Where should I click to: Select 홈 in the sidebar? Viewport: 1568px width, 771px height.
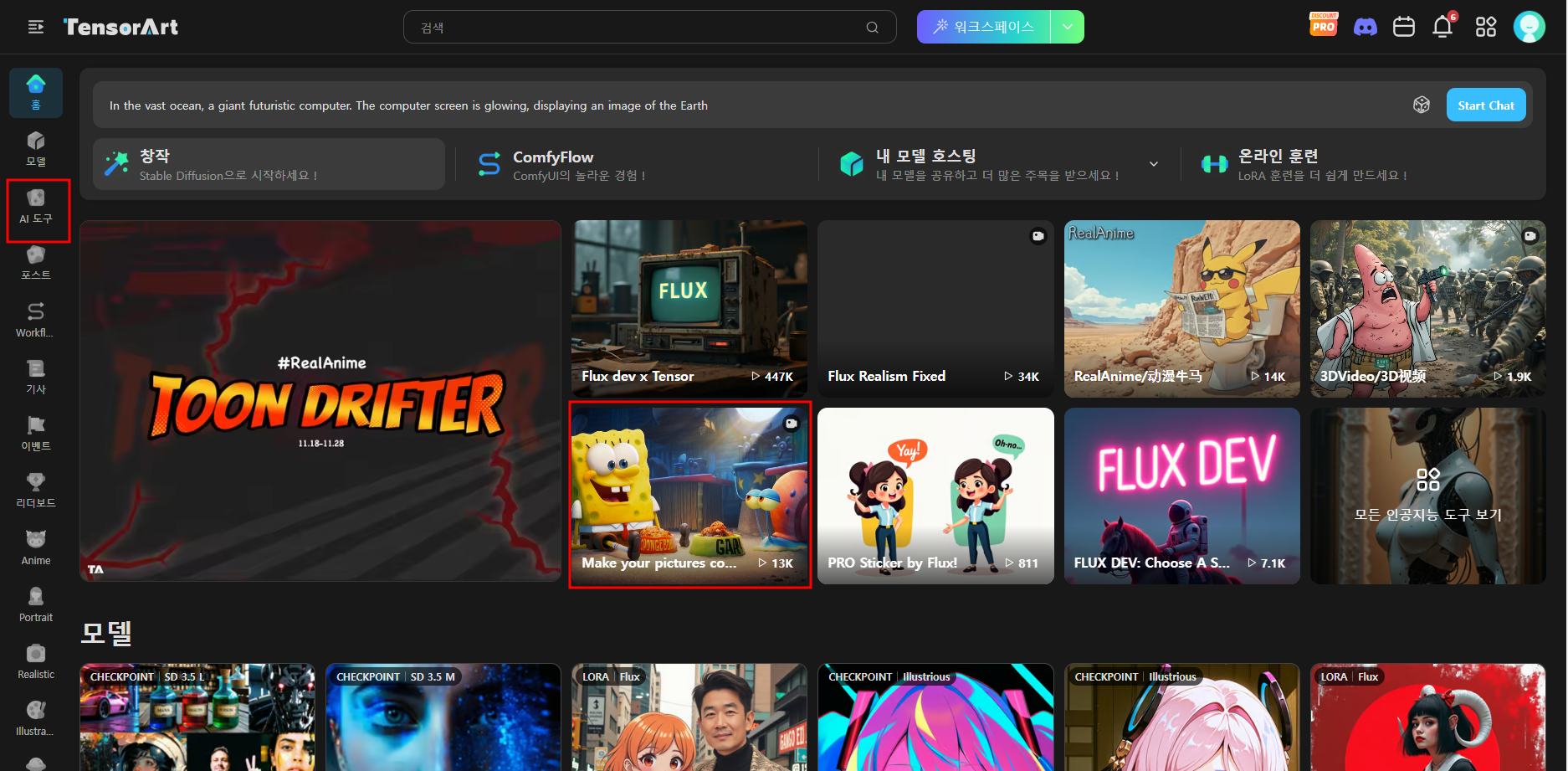click(x=36, y=92)
